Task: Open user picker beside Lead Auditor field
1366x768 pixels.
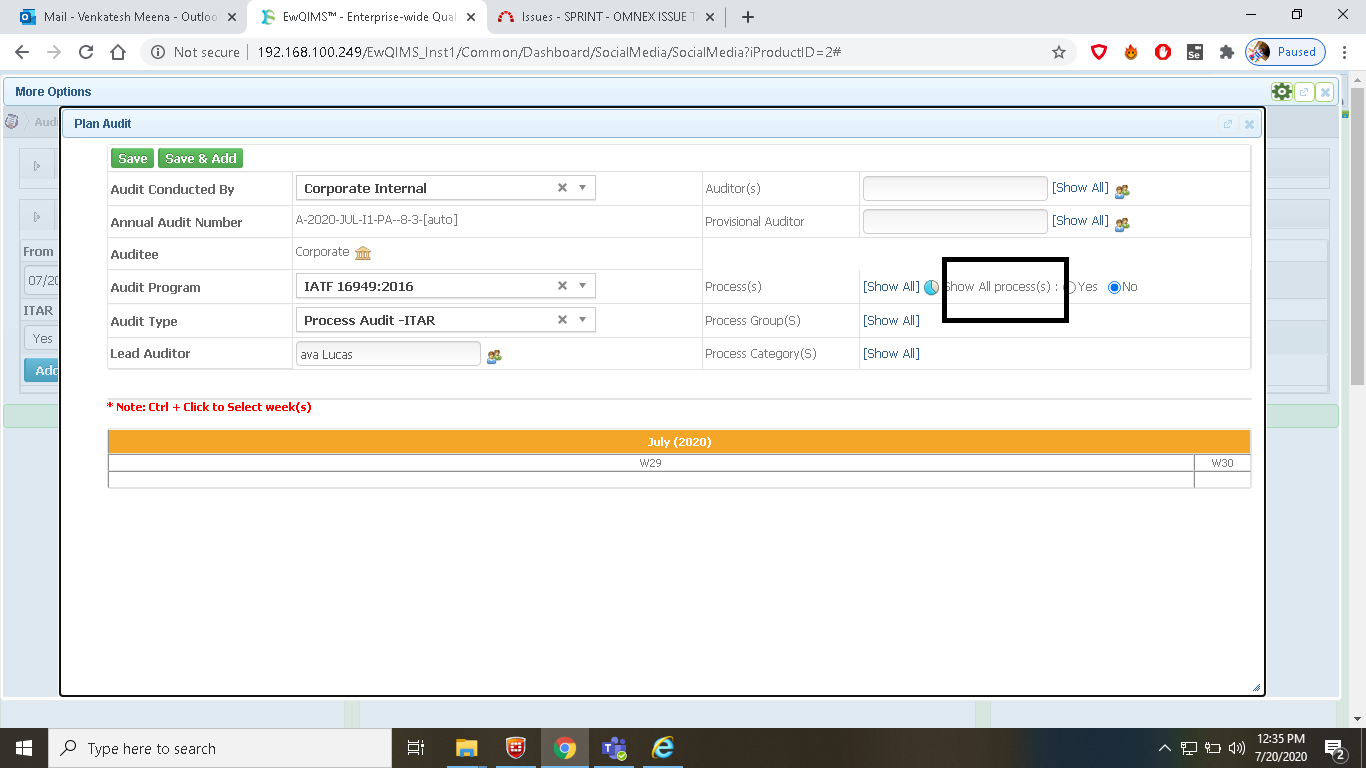Action: [x=494, y=355]
